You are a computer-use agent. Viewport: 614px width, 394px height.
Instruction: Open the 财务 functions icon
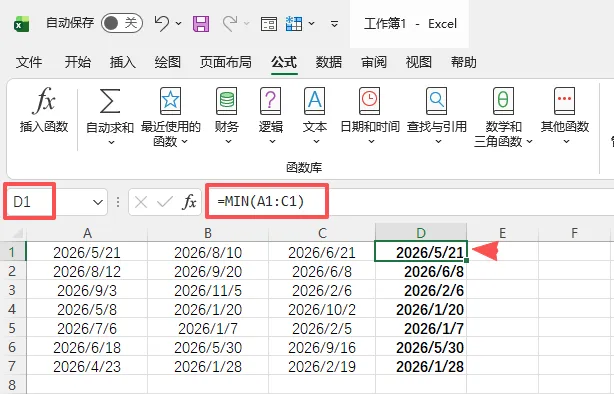(227, 101)
